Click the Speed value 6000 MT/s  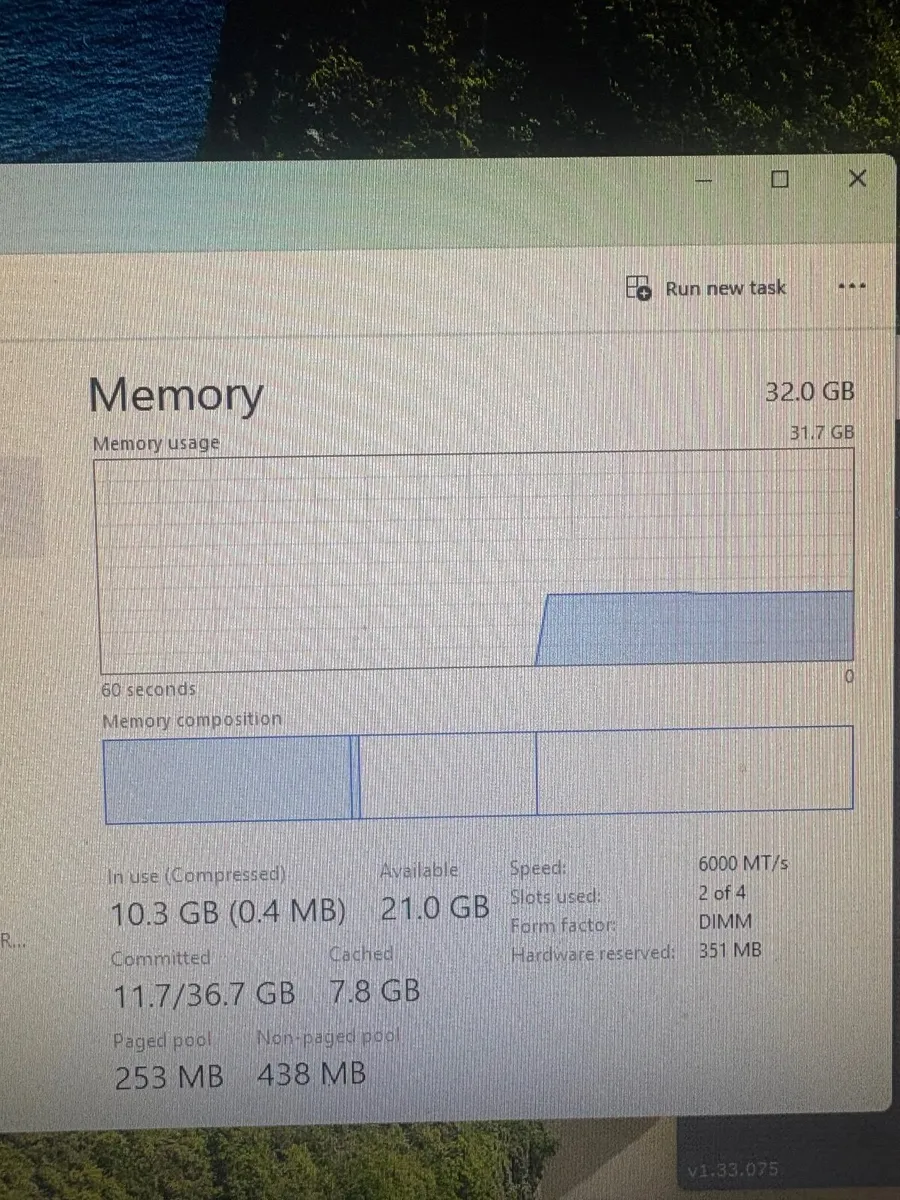pos(743,864)
